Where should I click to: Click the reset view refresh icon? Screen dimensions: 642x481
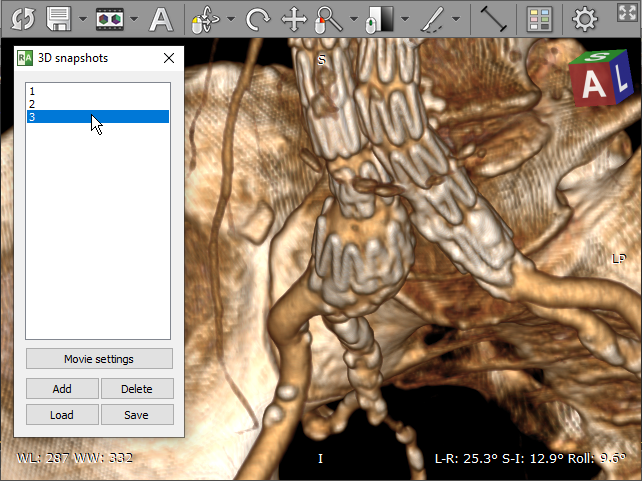(x=22, y=18)
